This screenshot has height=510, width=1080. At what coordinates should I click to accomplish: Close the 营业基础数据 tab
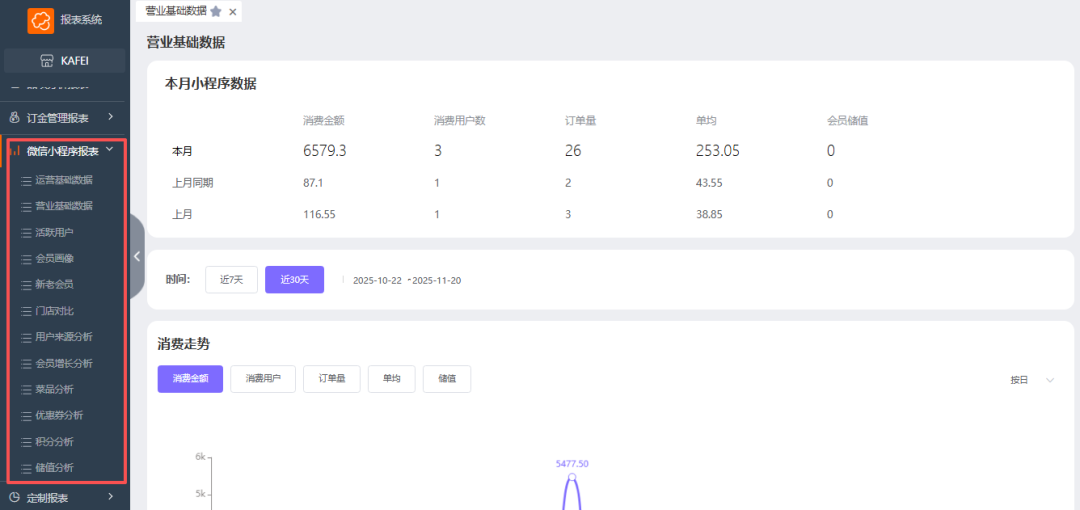point(233,12)
